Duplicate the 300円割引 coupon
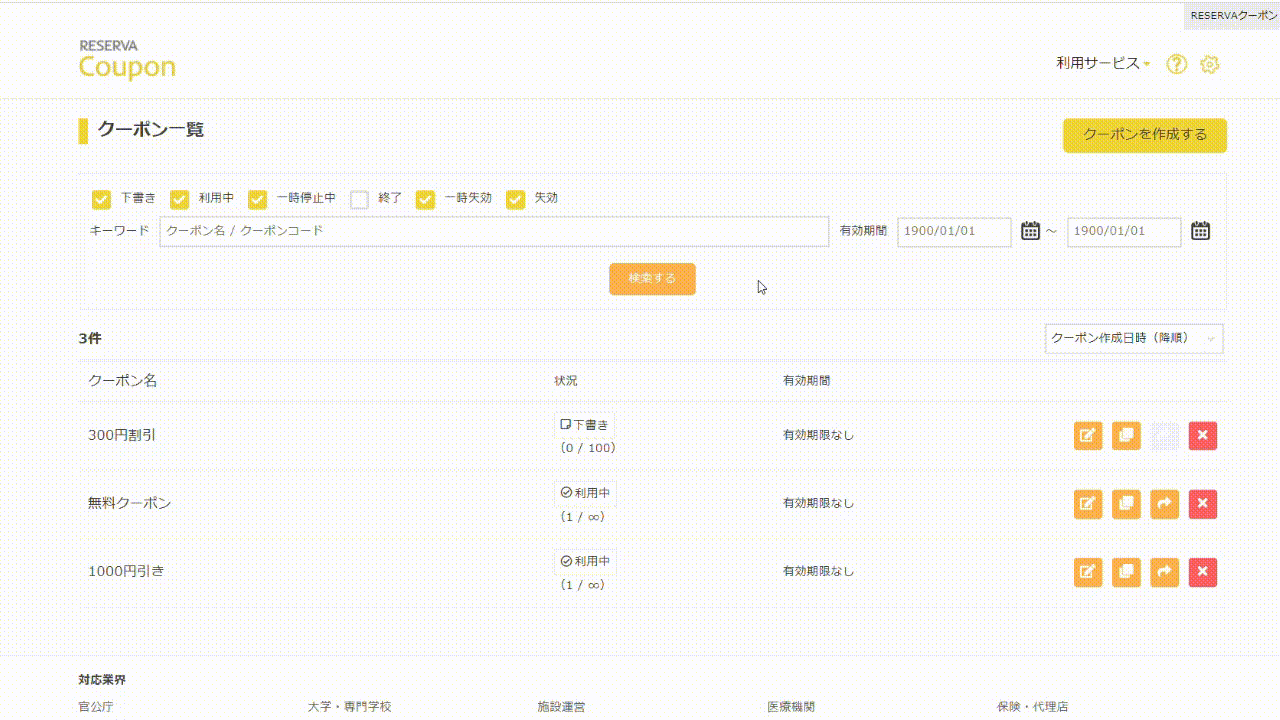The height and width of the screenshot is (720, 1280). pyautogui.click(x=1126, y=436)
